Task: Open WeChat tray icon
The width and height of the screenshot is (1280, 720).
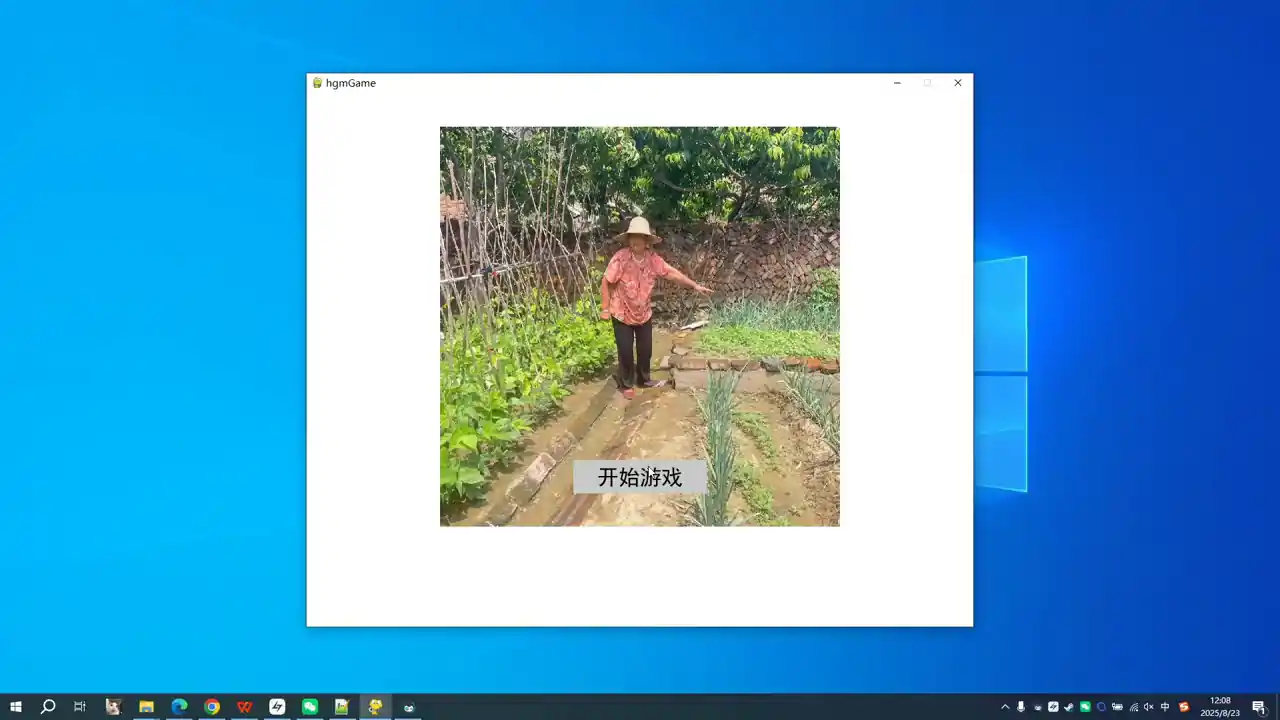Action: [x=1085, y=707]
